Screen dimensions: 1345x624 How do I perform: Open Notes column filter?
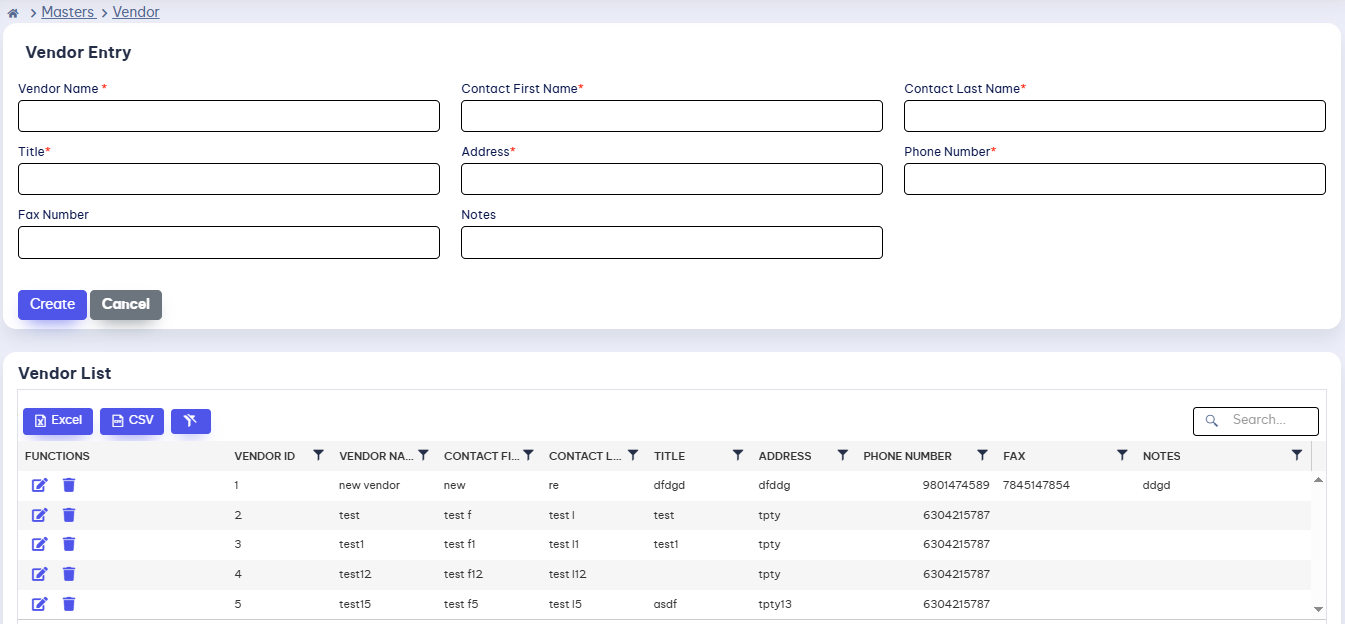pos(1297,455)
